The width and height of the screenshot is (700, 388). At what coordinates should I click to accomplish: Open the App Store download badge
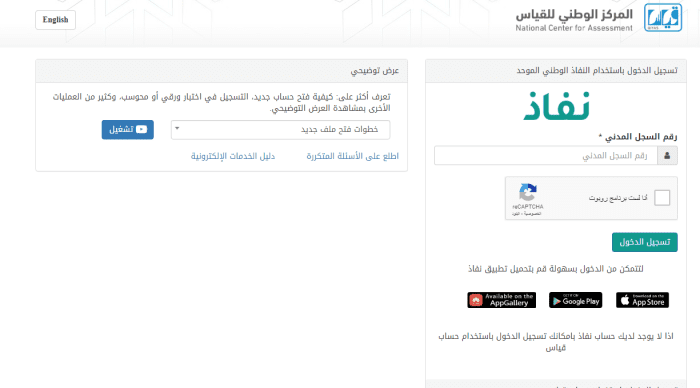click(x=642, y=300)
